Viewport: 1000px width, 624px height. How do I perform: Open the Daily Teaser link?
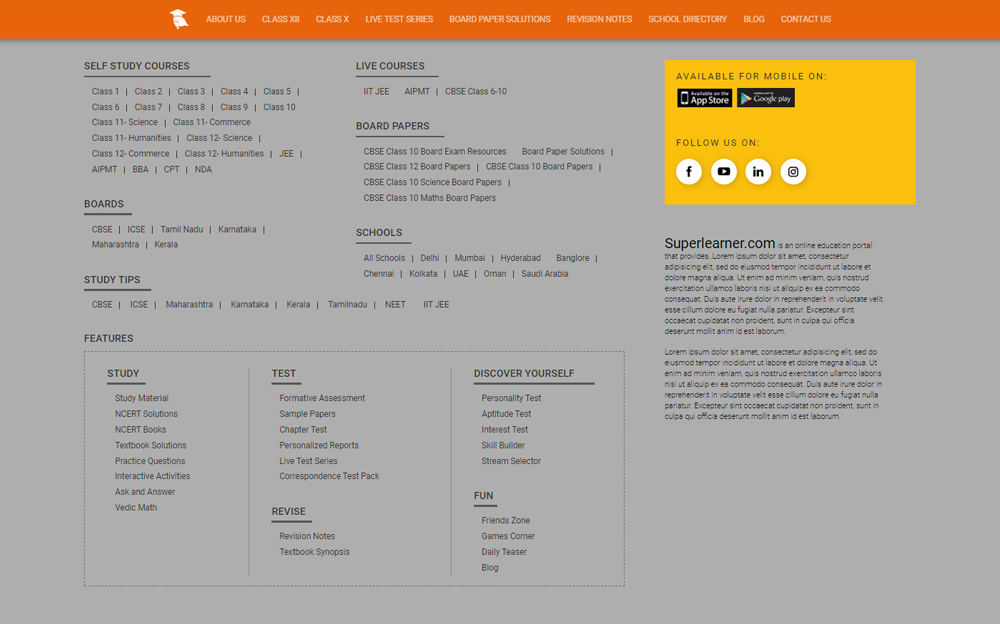[504, 552]
